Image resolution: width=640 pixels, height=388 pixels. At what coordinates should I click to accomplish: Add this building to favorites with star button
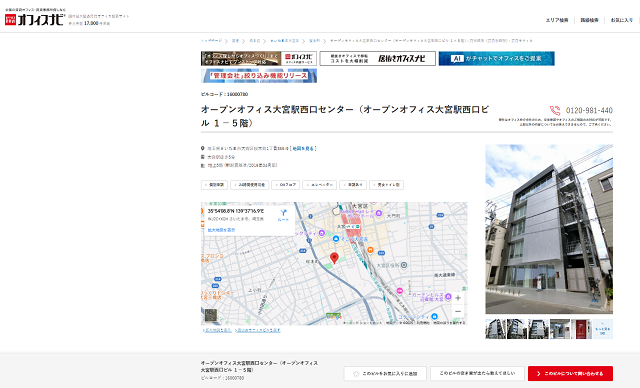(x=385, y=373)
